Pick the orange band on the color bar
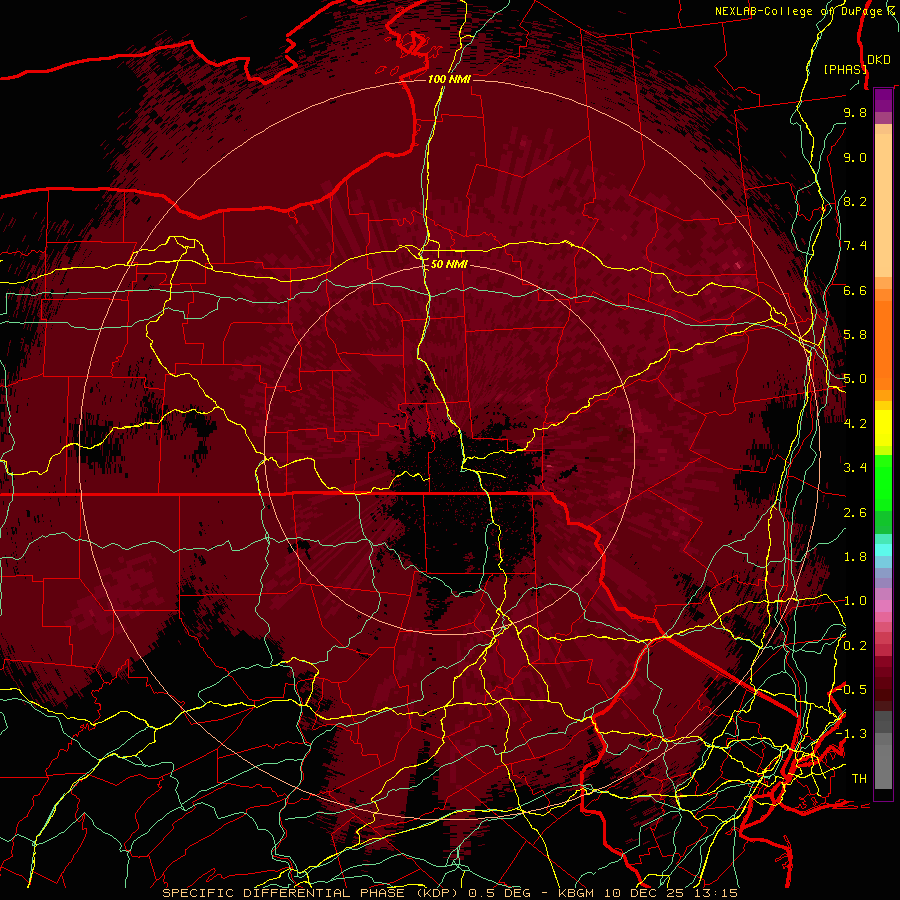This screenshot has width=900, height=900. (883, 344)
